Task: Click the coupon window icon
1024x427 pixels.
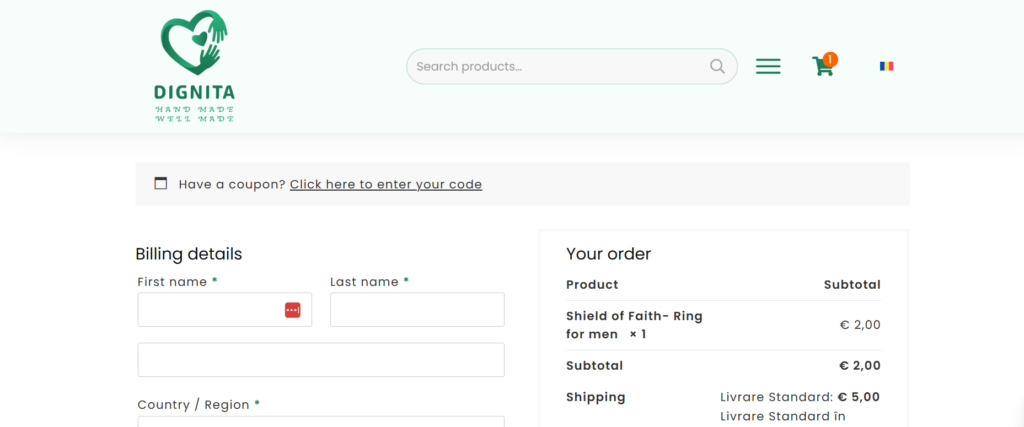Action: pos(161,183)
